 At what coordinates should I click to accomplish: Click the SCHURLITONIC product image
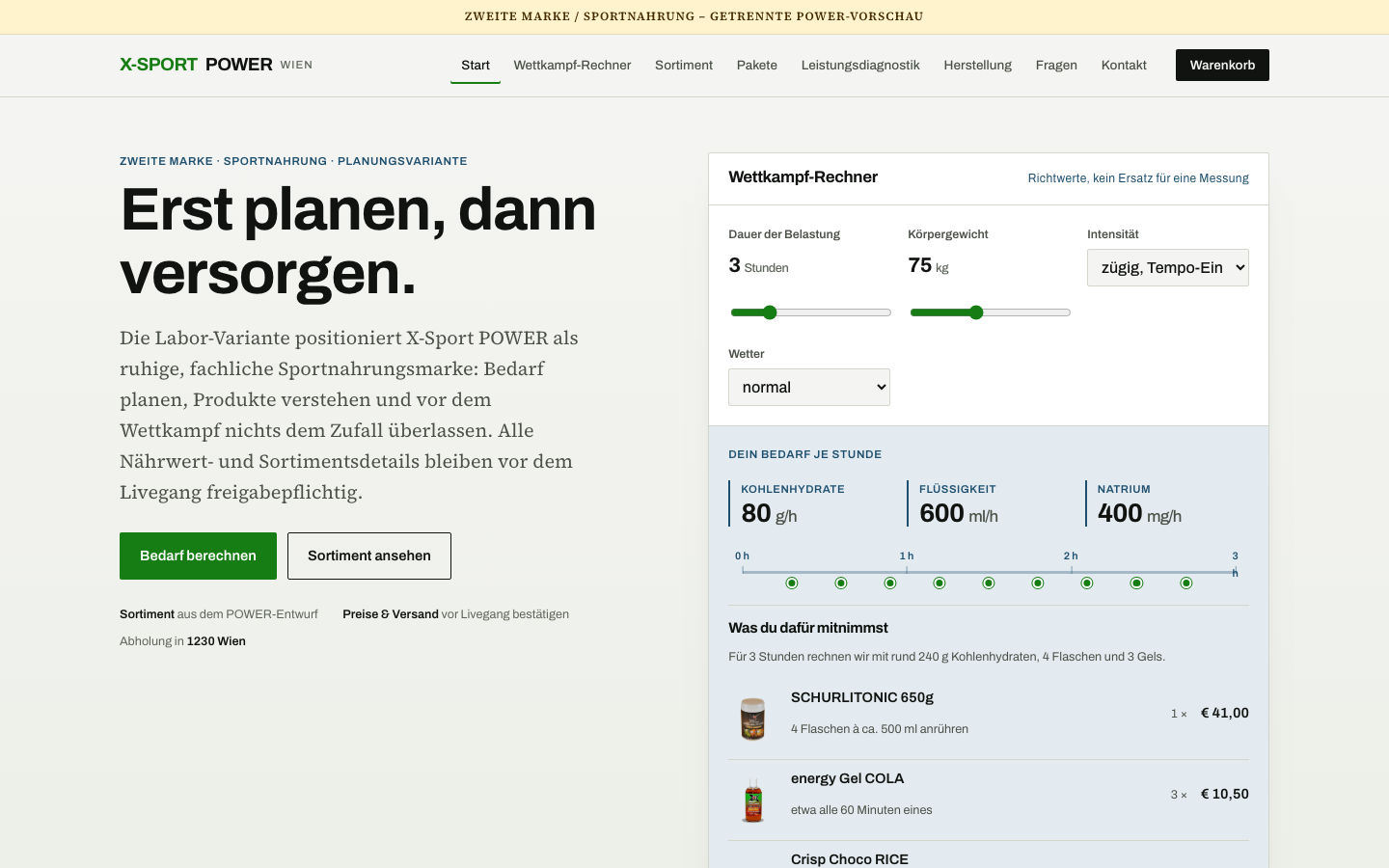(753, 719)
